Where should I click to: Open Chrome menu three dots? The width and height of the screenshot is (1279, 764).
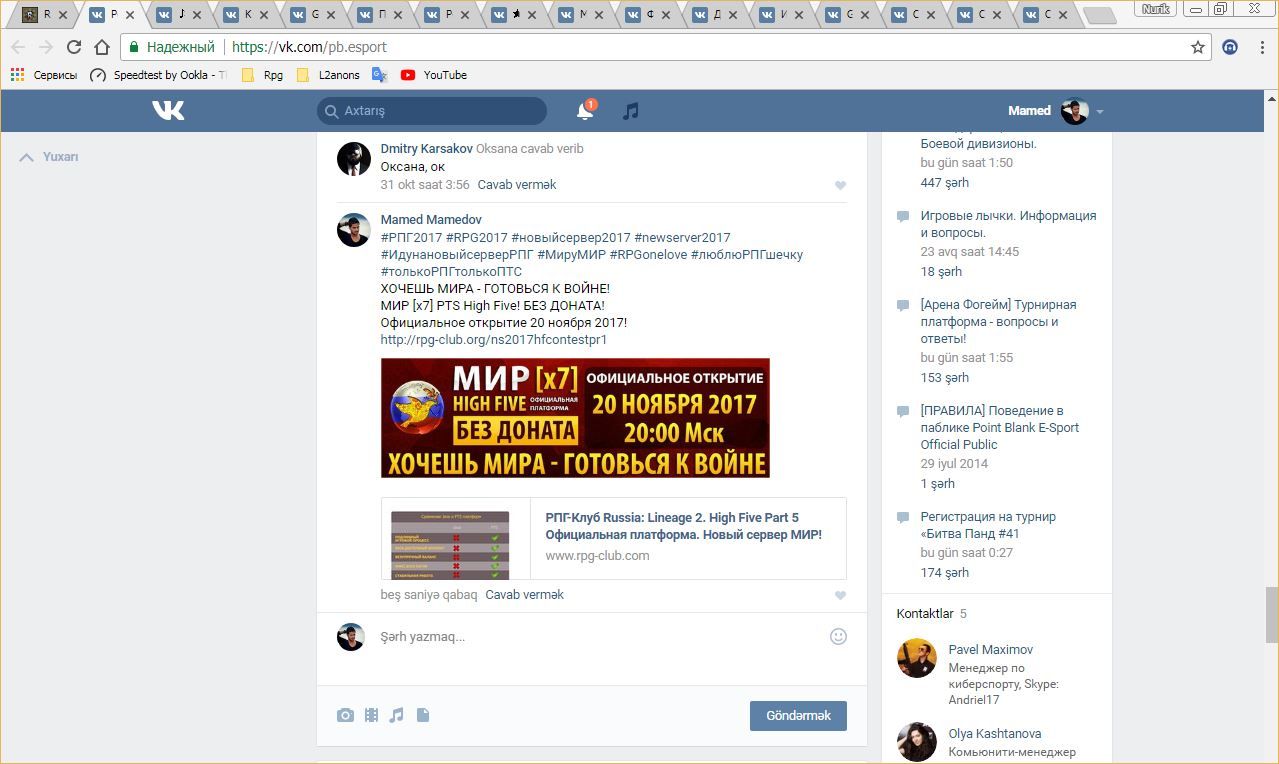[1260, 47]
